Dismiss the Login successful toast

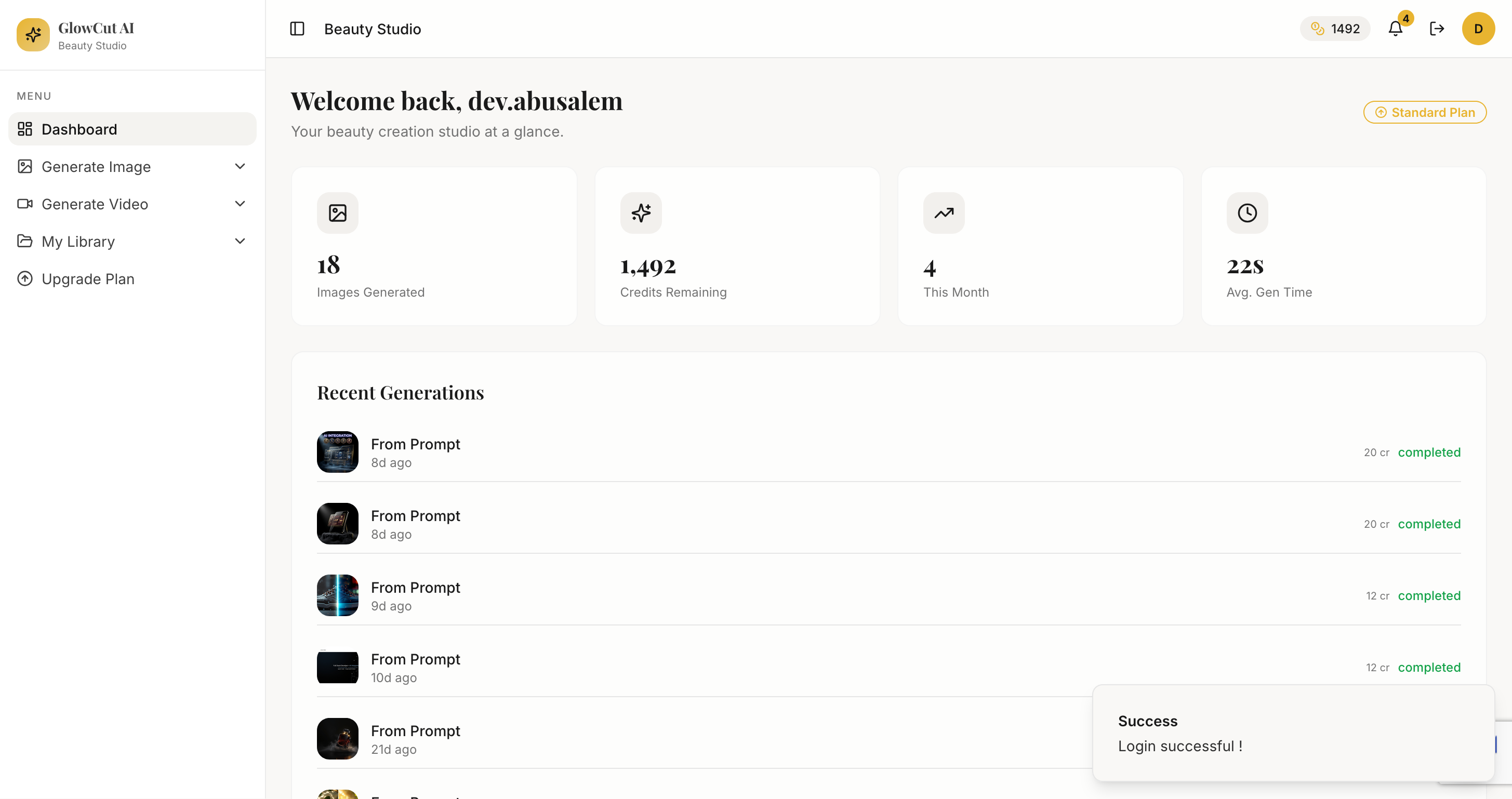point(1293,733)
